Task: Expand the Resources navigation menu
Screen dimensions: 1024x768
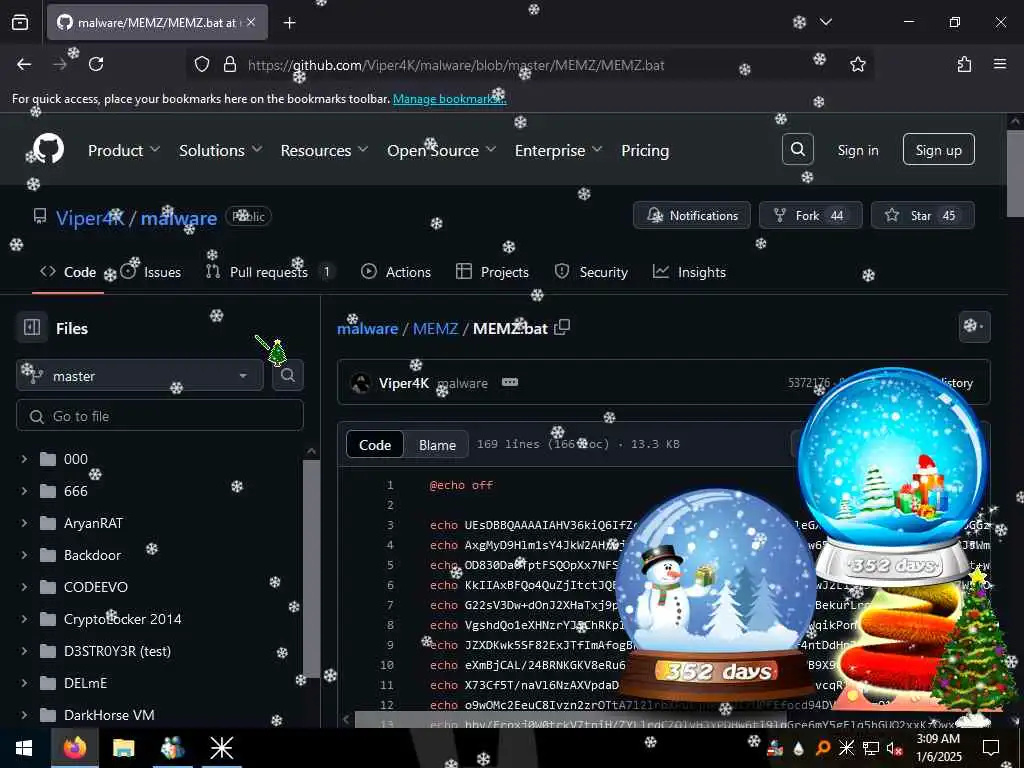Action: 325,150
